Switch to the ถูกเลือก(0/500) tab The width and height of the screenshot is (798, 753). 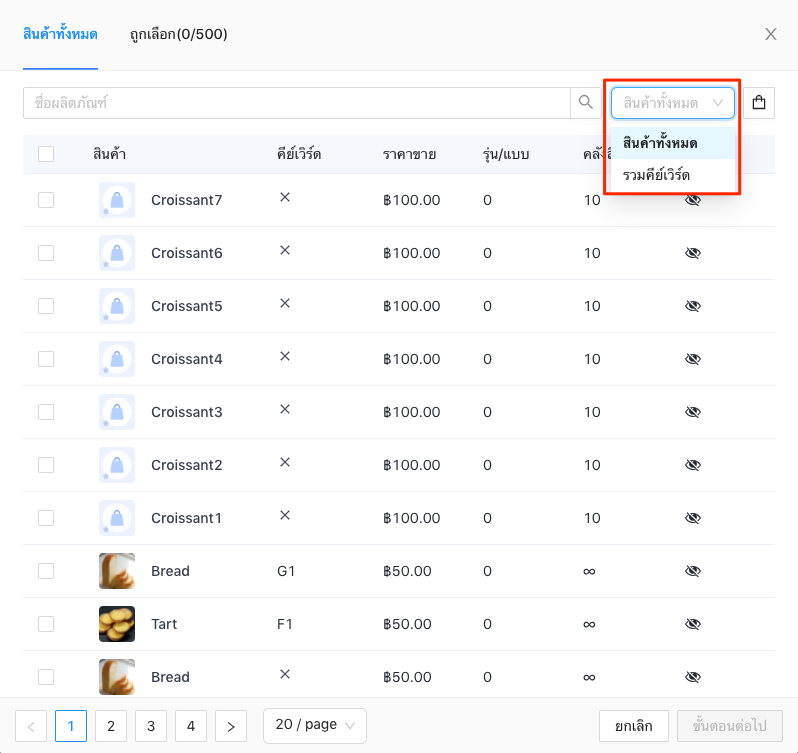[x=179, y=35]
